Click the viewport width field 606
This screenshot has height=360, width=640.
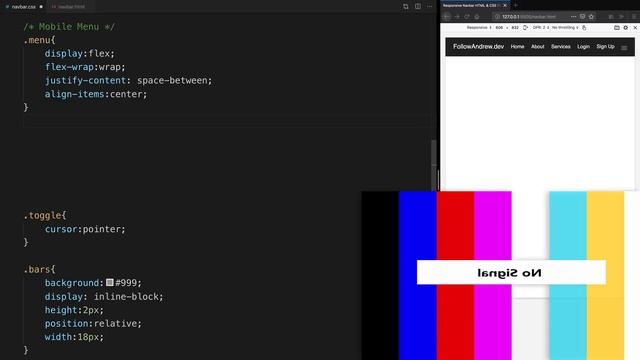499,28
